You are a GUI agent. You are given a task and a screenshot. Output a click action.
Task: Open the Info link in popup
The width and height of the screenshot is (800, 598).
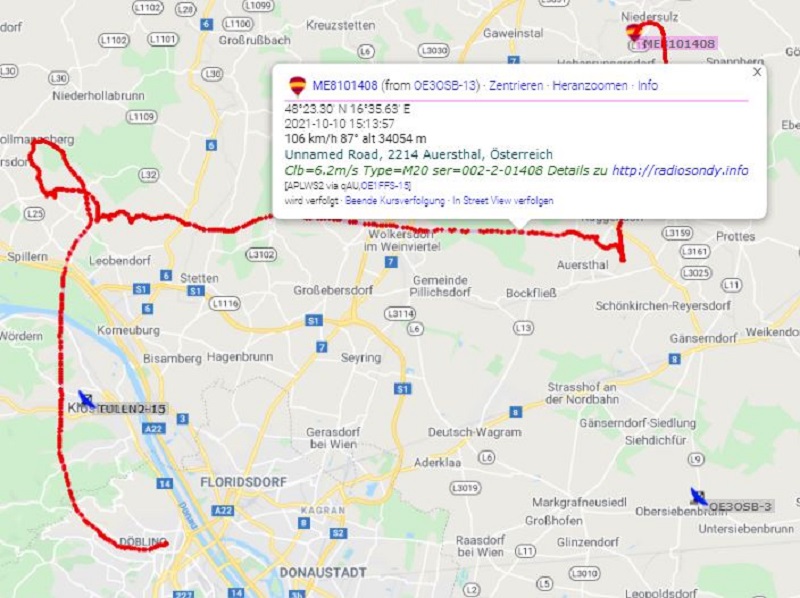(x=647, y=85)
